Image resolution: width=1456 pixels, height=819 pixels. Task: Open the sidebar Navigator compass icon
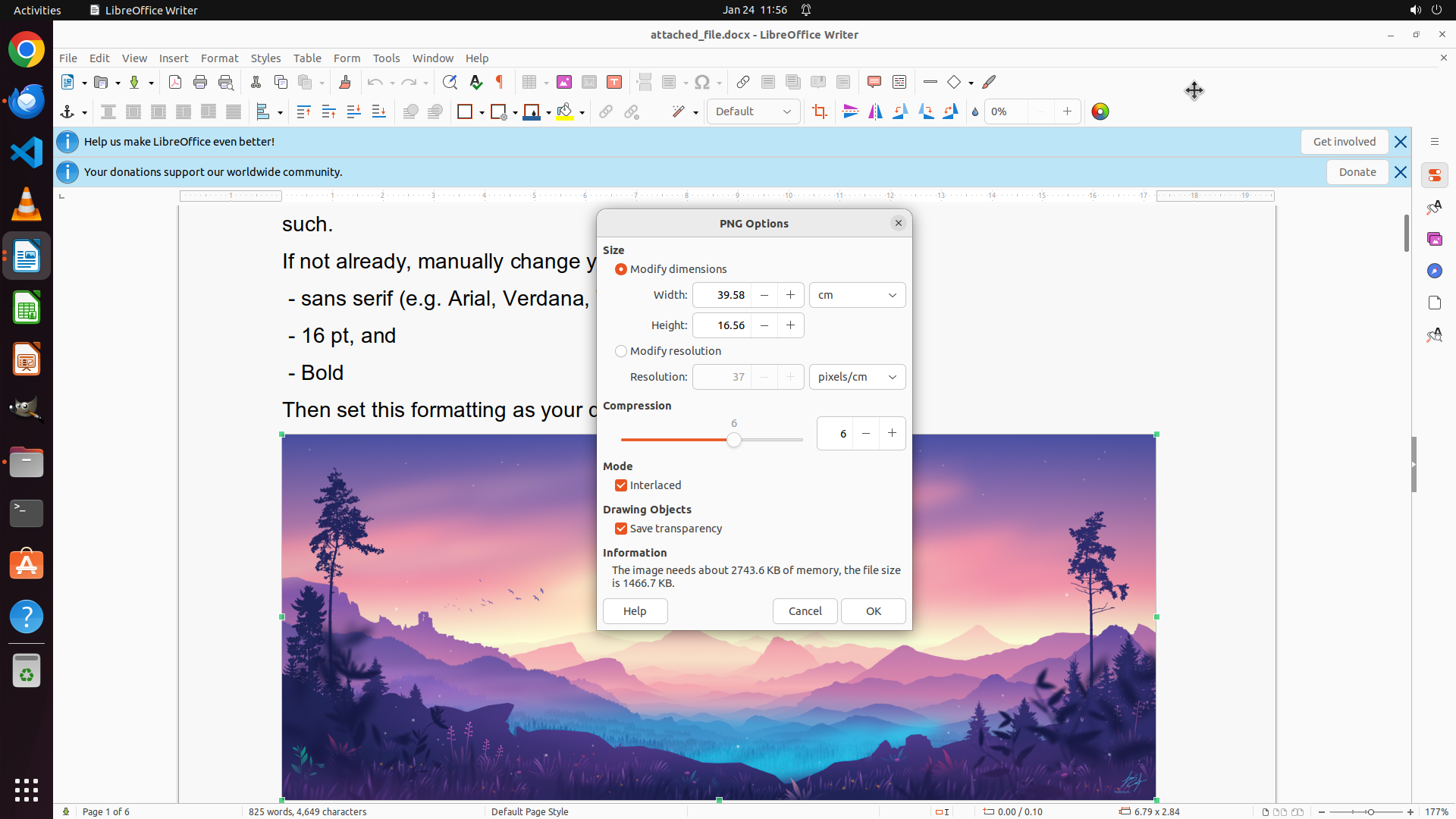pyautogui.click(x=1434, y=271)
